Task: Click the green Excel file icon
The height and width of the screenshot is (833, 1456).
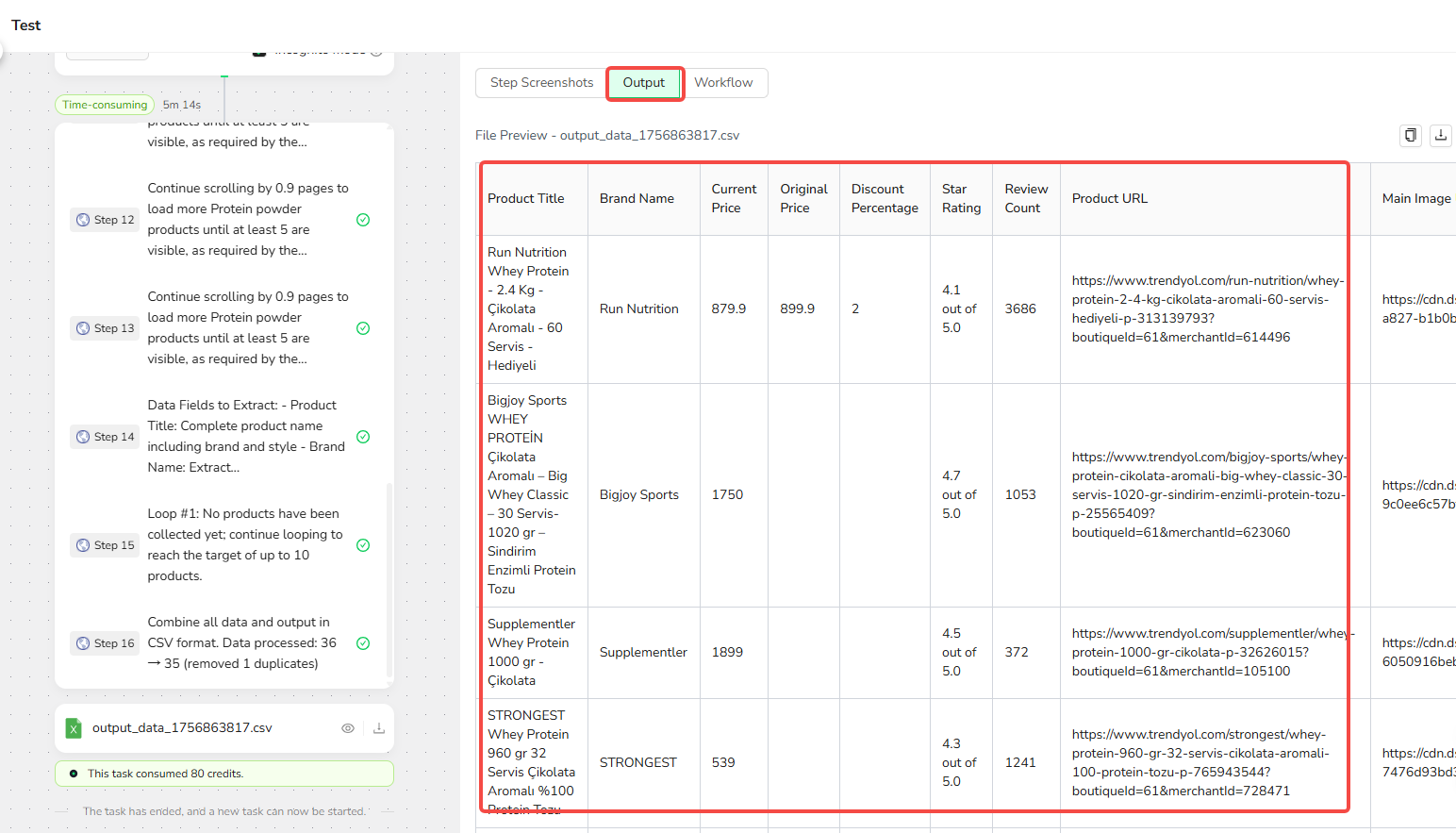Action: 74,728
